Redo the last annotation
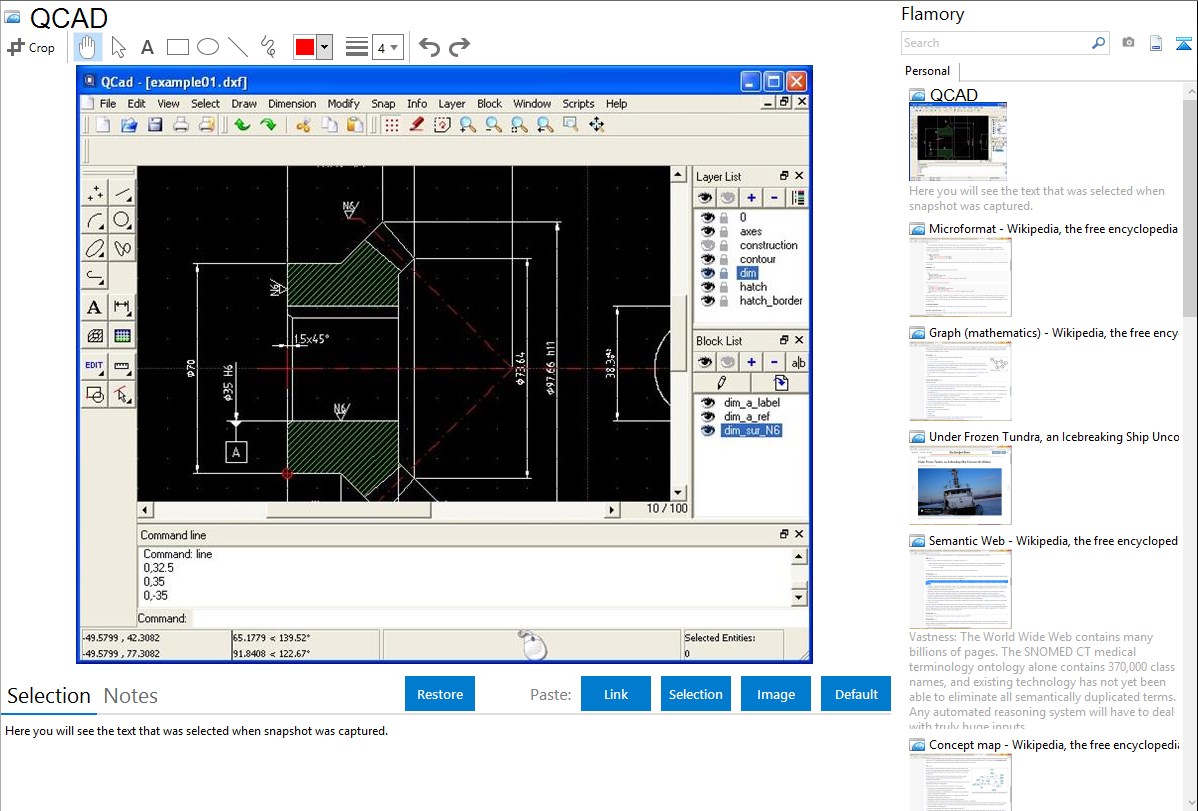Image resolution: width=1198 pixels, height=811 pixels. [x=459, y=47]
